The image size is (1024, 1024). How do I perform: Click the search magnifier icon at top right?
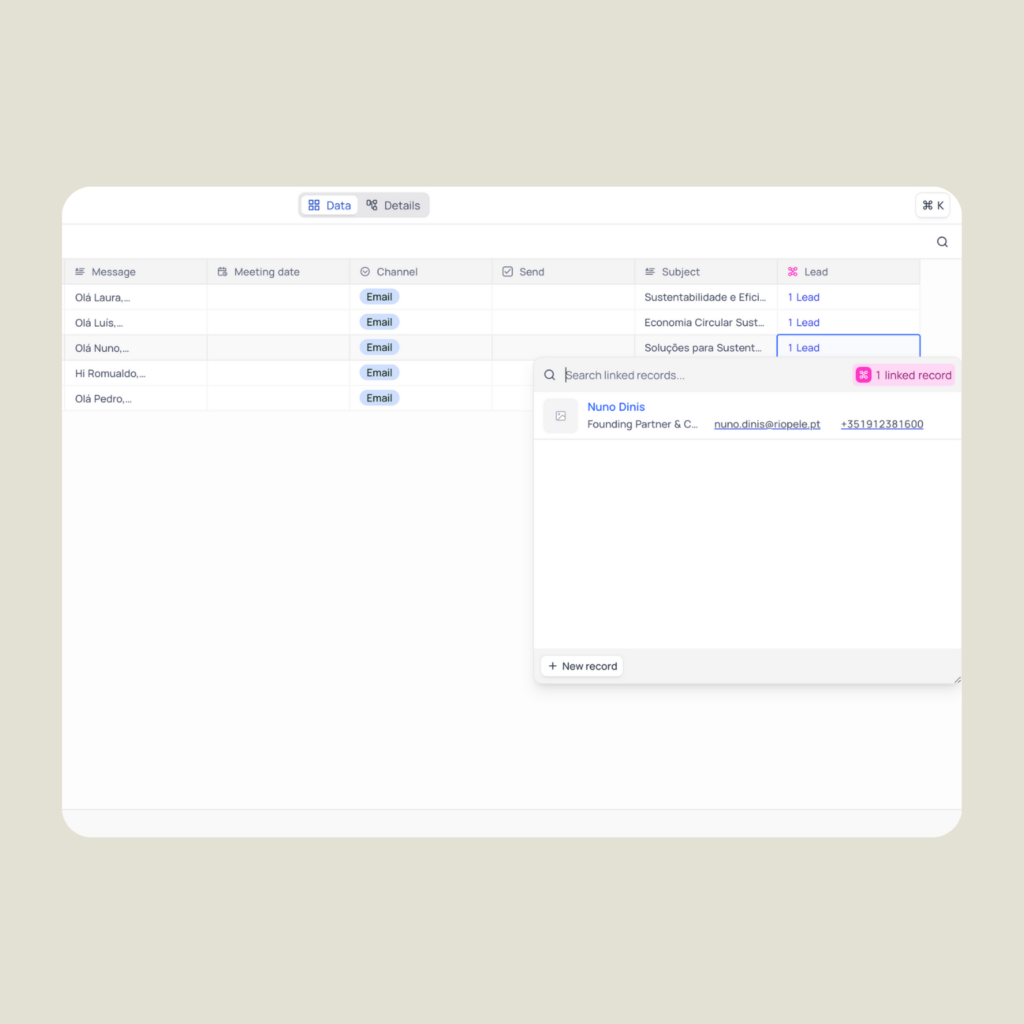pos(942,242)
